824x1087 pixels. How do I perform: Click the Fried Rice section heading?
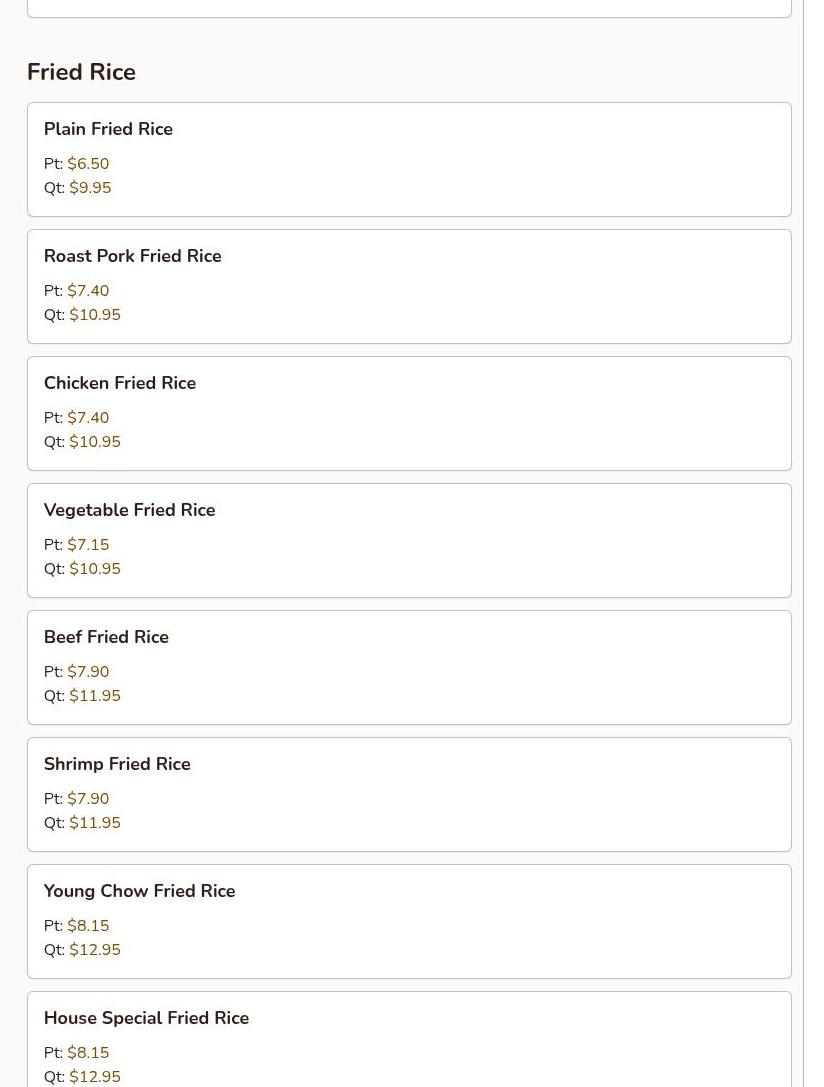pos(81,72)
